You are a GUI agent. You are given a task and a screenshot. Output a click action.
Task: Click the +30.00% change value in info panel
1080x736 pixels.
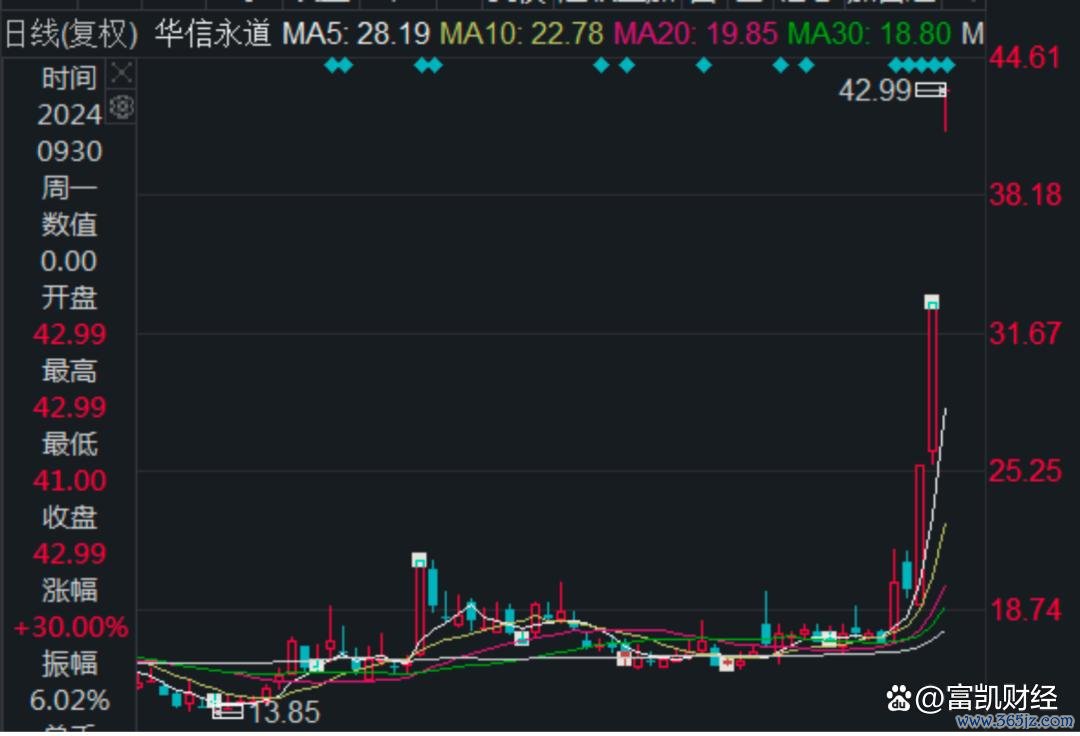[70, 627]
